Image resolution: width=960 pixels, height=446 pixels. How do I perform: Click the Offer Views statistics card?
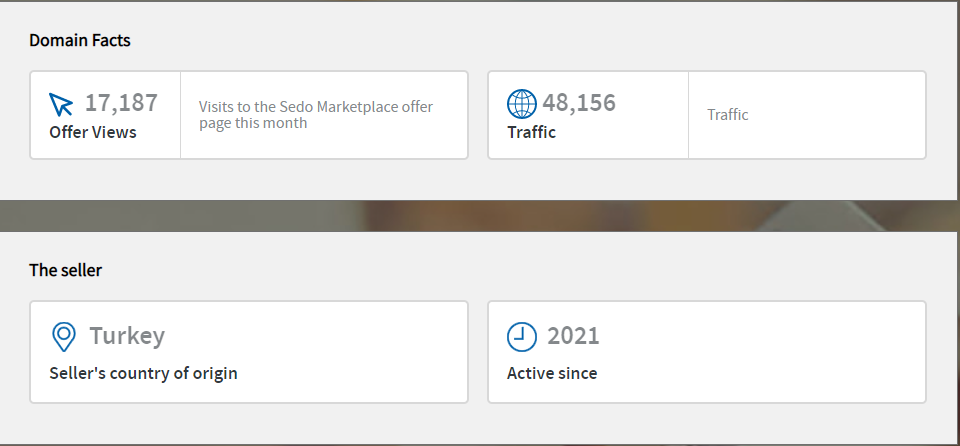click(249, 115)
